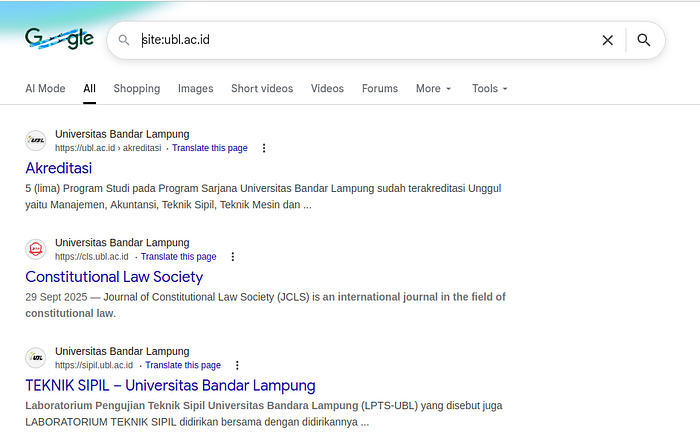Open three-dot menu for sipil.ubl.ac.id result
Image resolution: width=700 pixels, height=439 pixels.
237,365
